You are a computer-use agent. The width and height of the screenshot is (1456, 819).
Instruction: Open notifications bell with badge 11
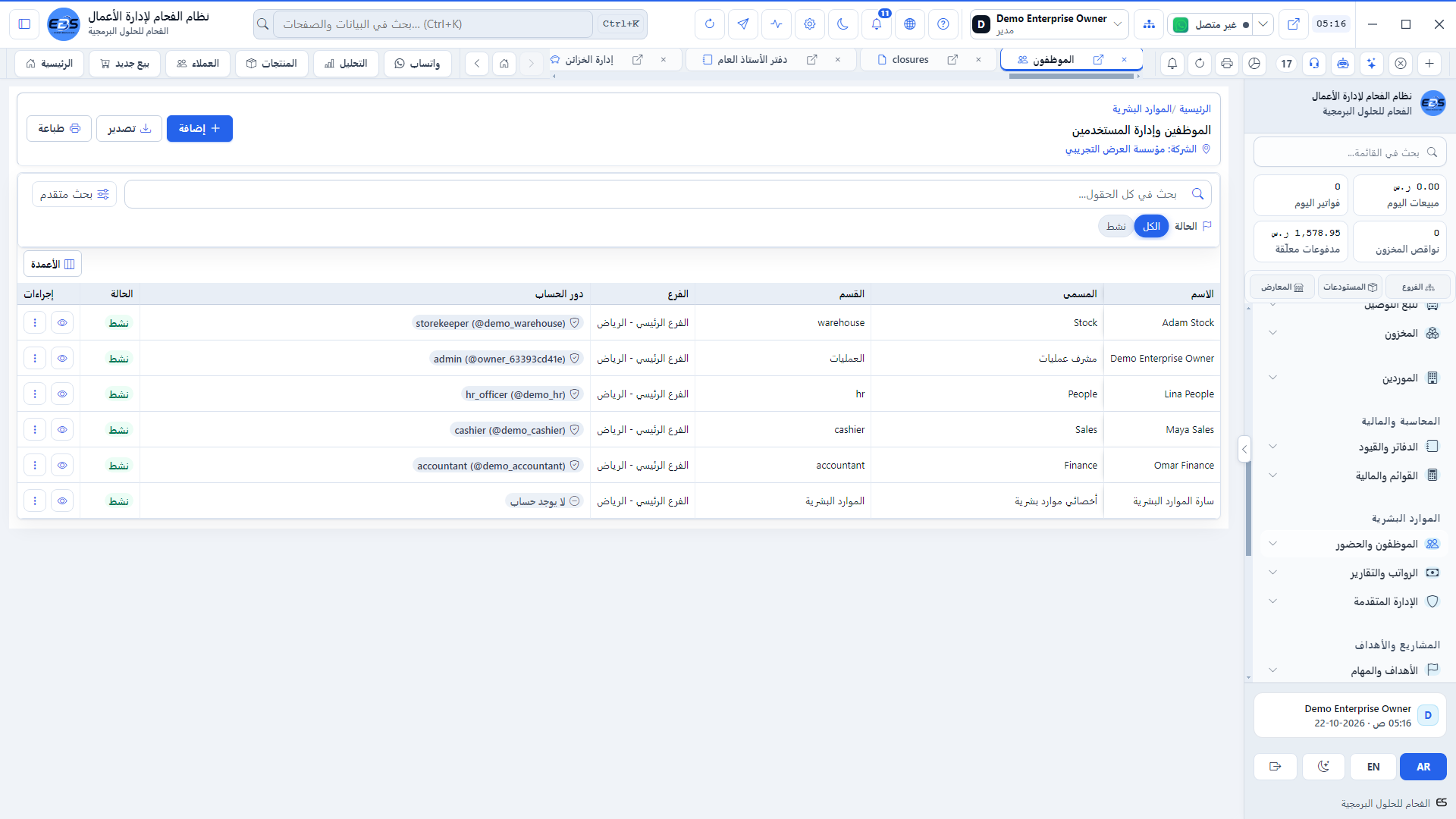coord(876,24)
